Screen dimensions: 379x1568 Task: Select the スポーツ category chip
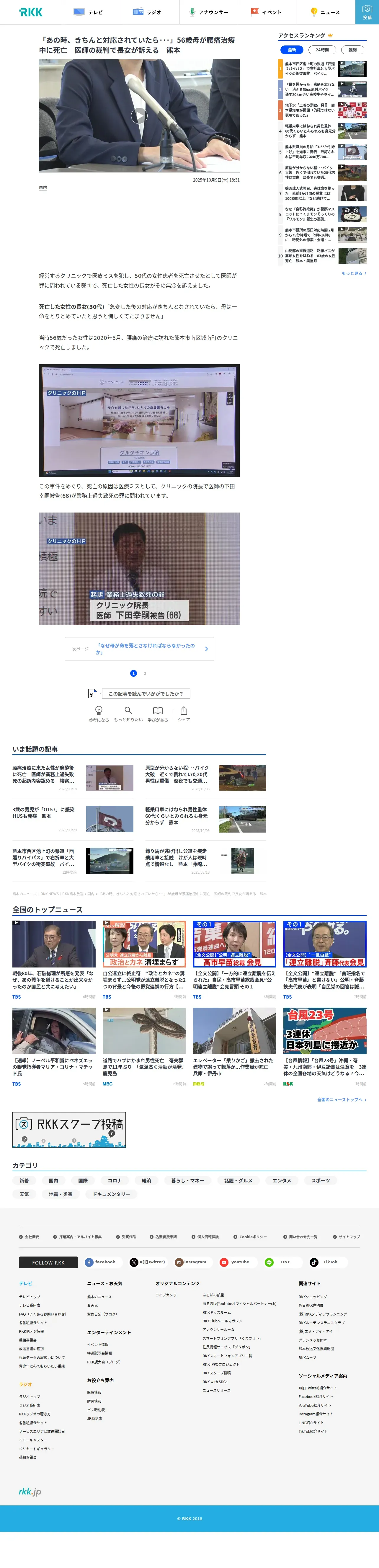[321, 1180]
